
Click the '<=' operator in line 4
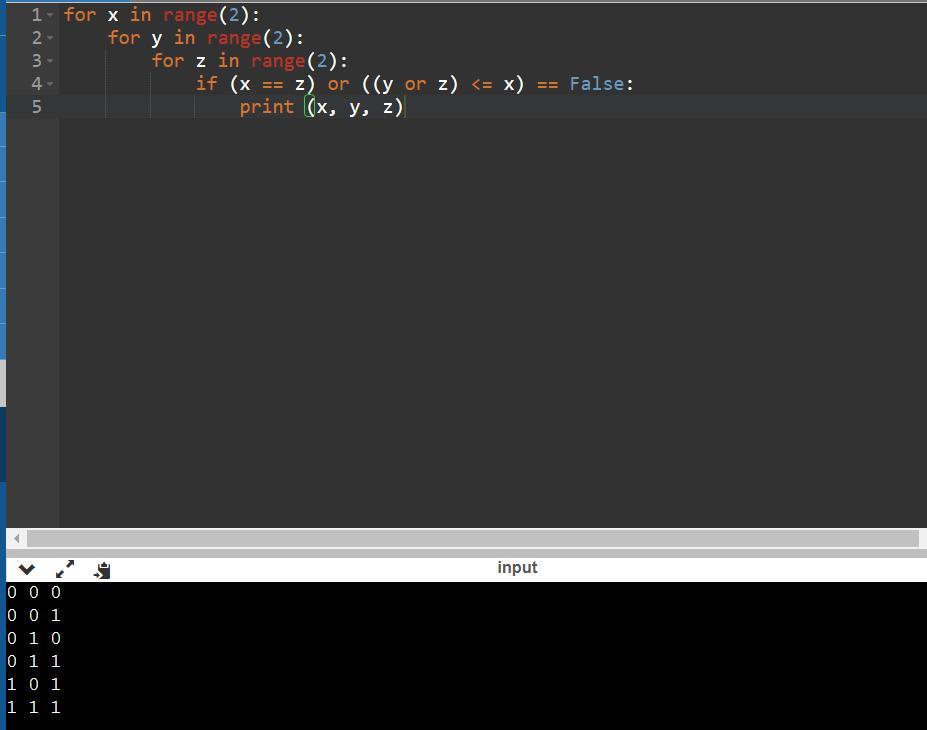[481, 84]
